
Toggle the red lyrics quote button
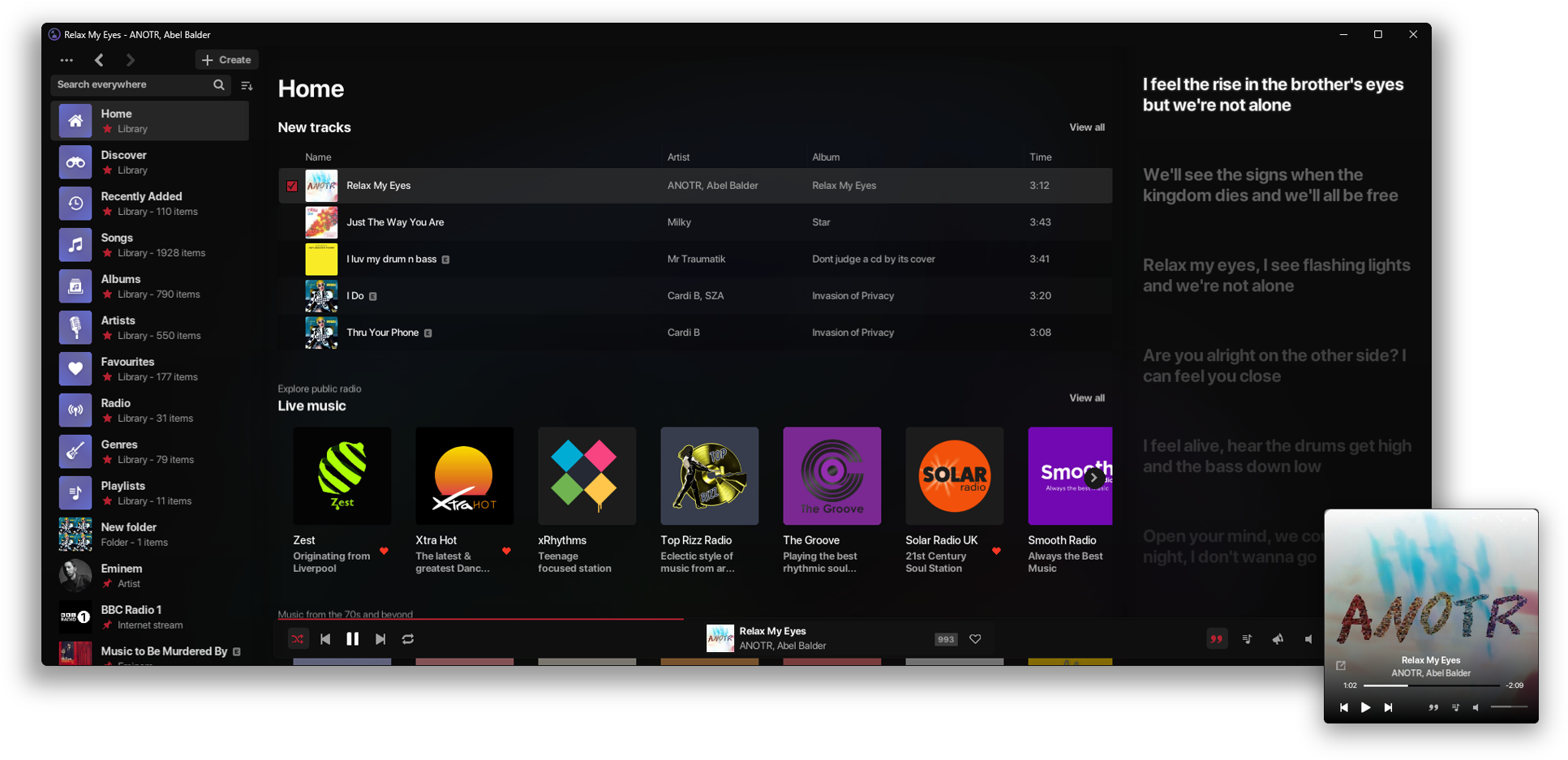[1216, 639]
